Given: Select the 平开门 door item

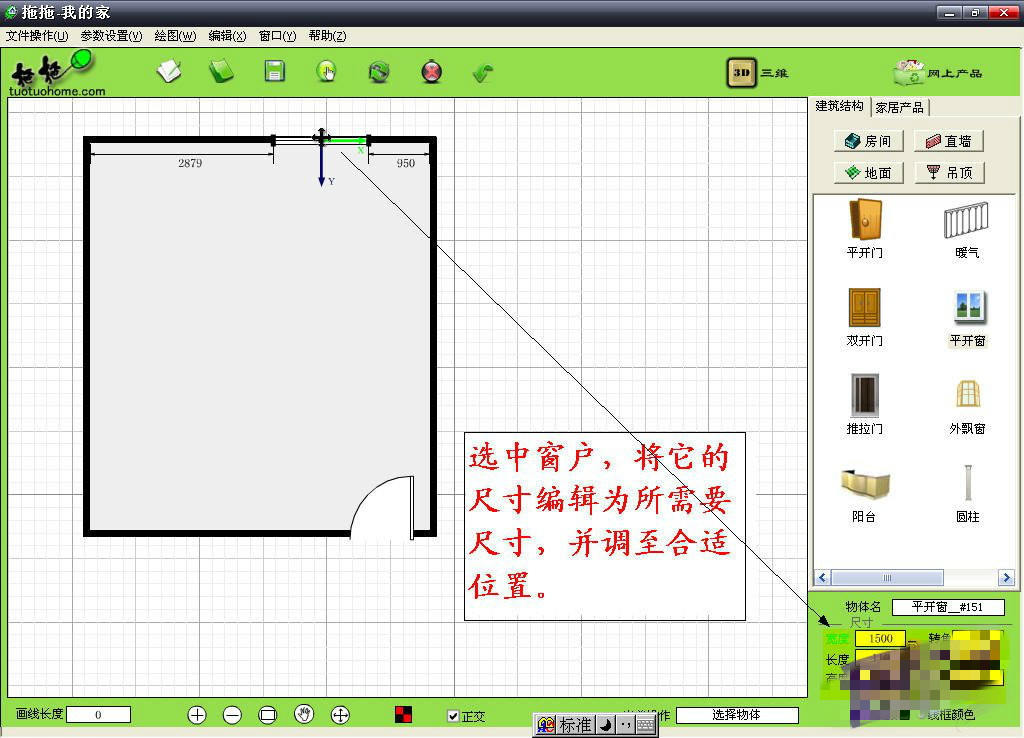Looking at the screenshot, I should point(865,229).
